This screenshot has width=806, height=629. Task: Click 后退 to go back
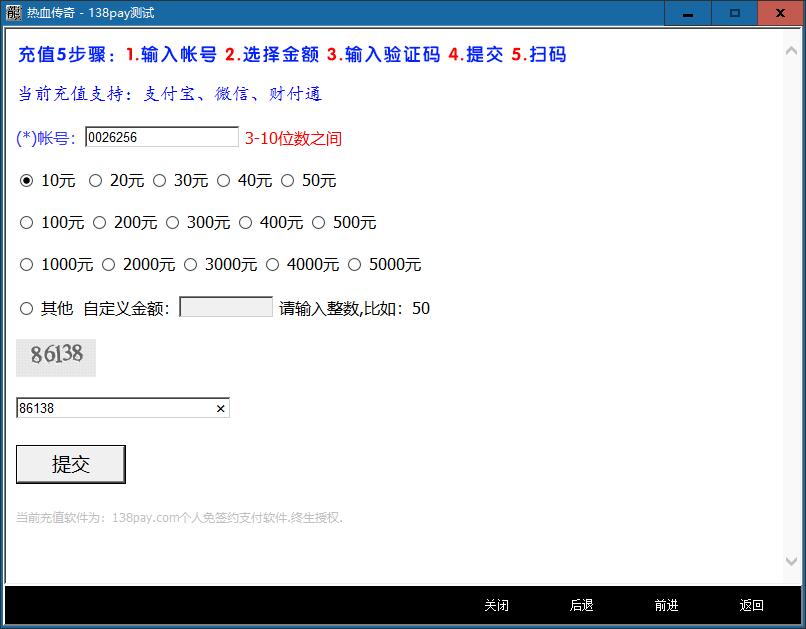581,605
